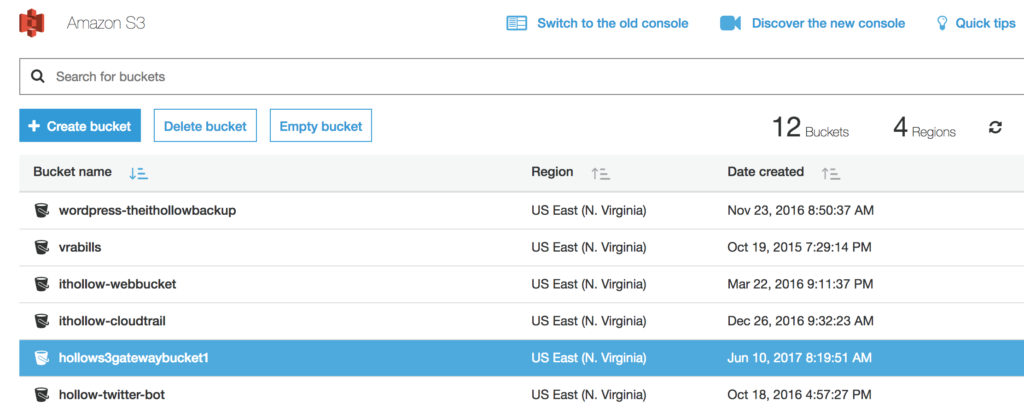
Task: Open the Discover the new console link
Action: pyautogui.click(x=828, y=23)
